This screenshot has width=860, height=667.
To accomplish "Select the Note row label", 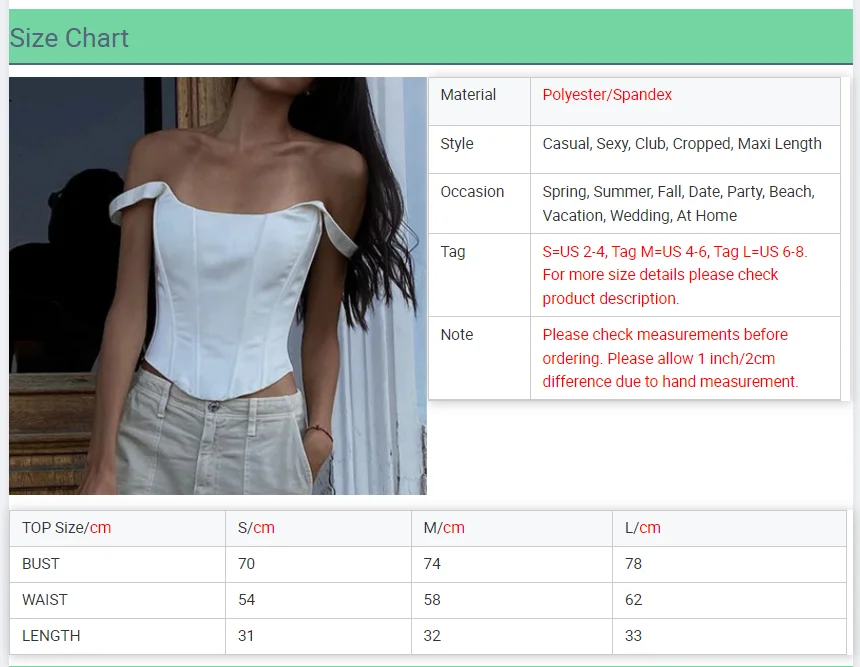I will tap(457, 335).
